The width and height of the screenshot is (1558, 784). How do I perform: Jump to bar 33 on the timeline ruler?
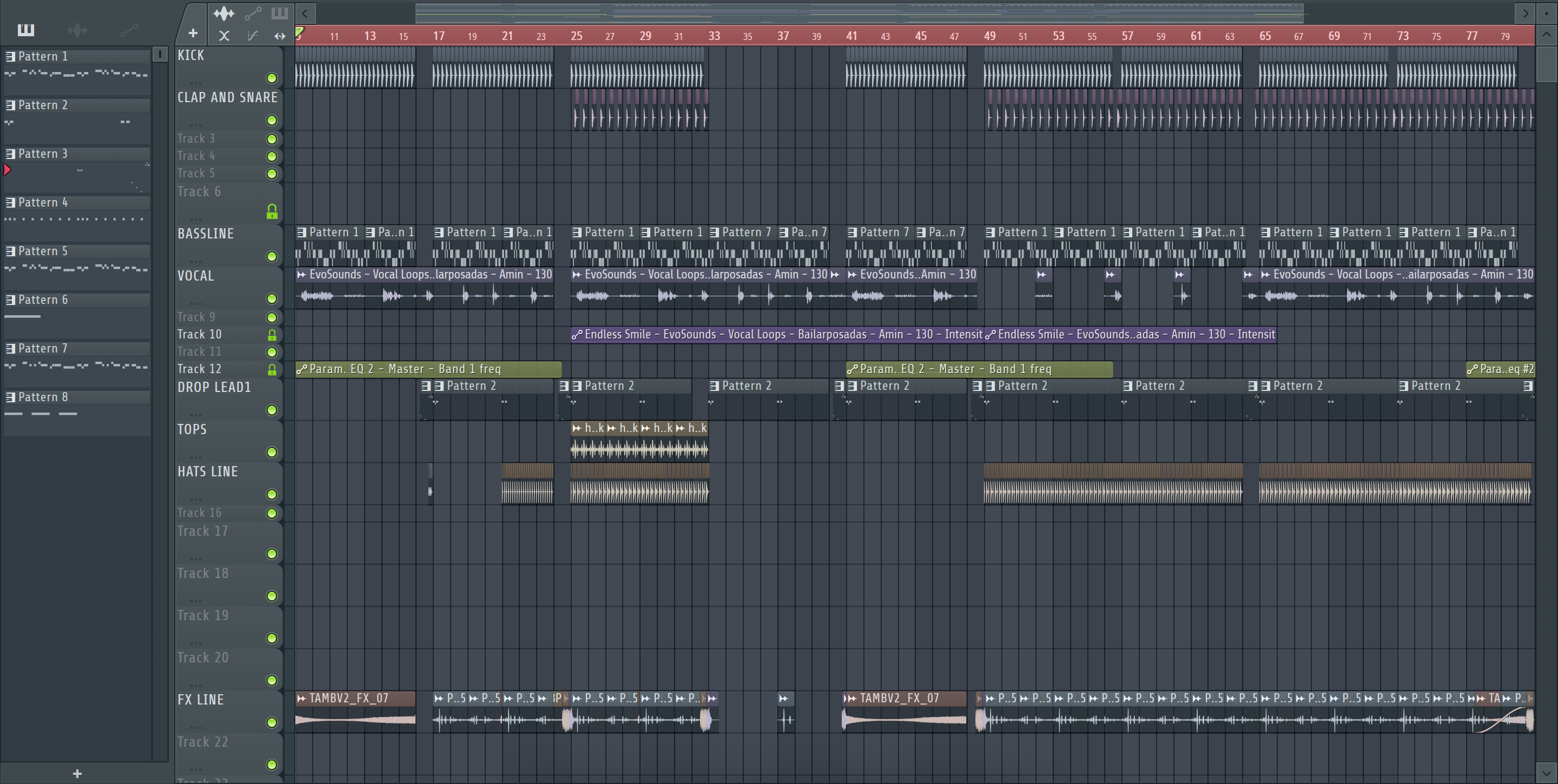714,36
